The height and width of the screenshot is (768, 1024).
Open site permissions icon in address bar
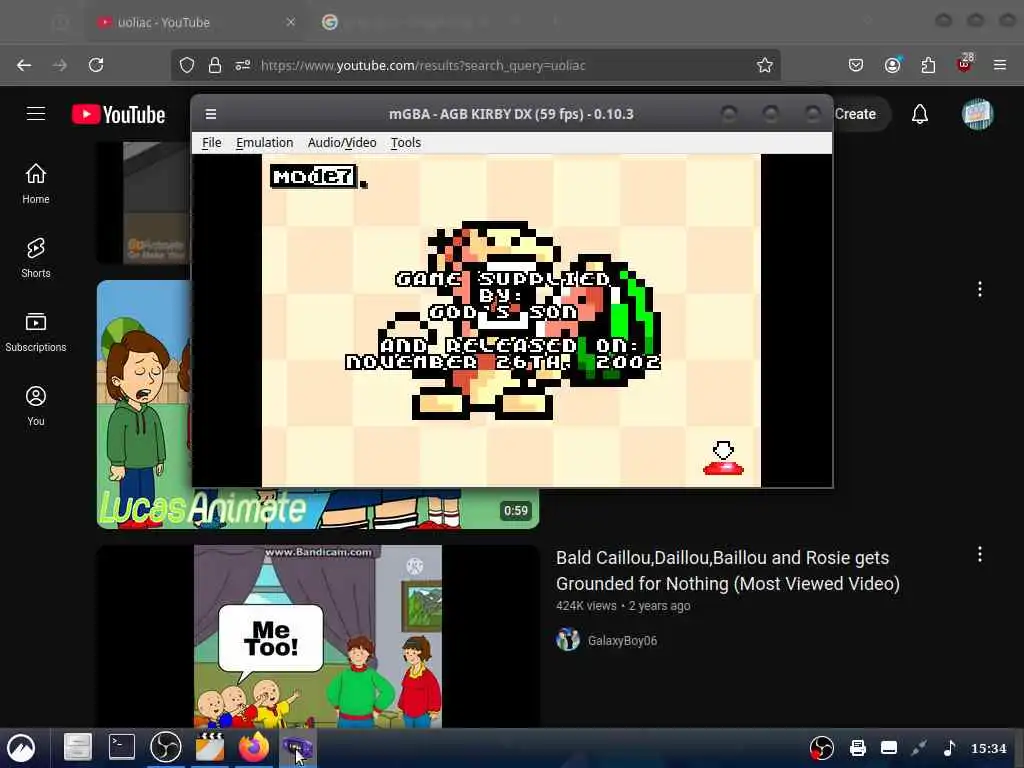(242, 65)
